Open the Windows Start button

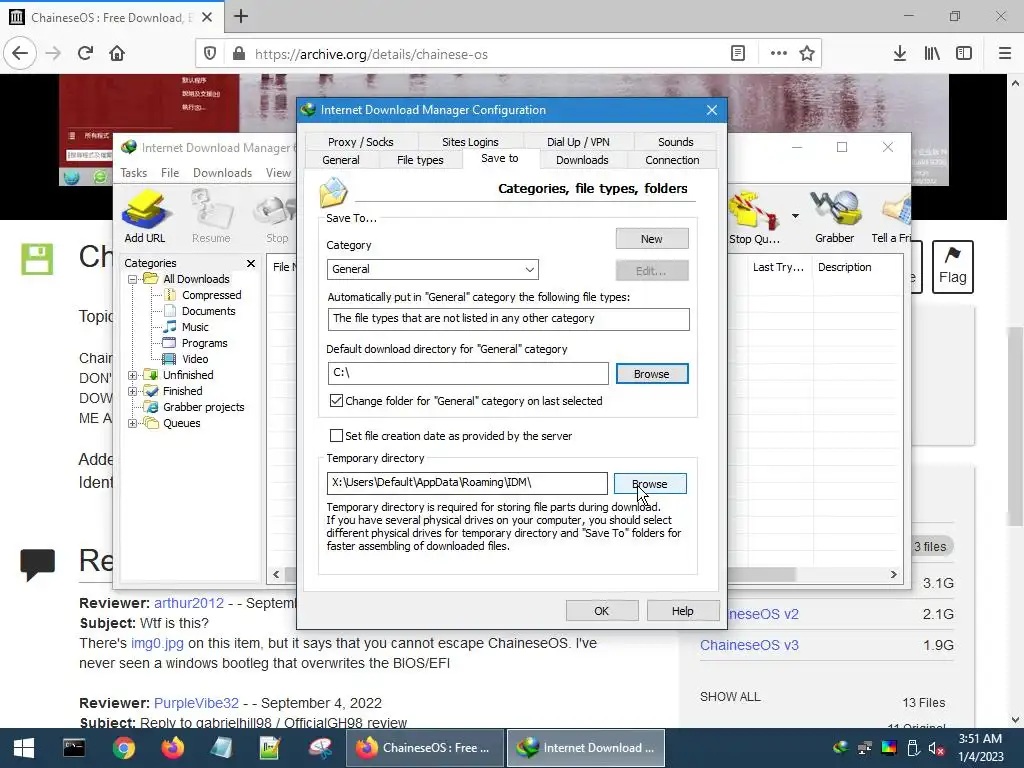point(24,748)
